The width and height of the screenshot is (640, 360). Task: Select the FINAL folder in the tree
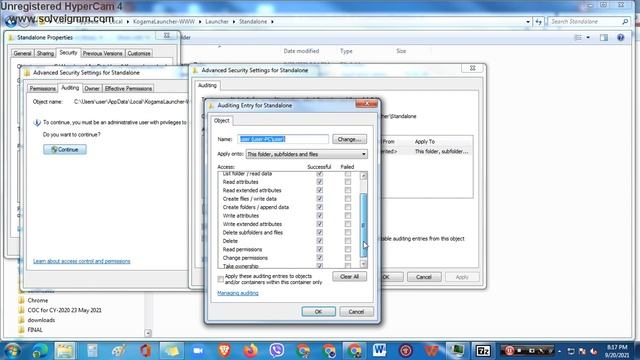pos(35,330)
